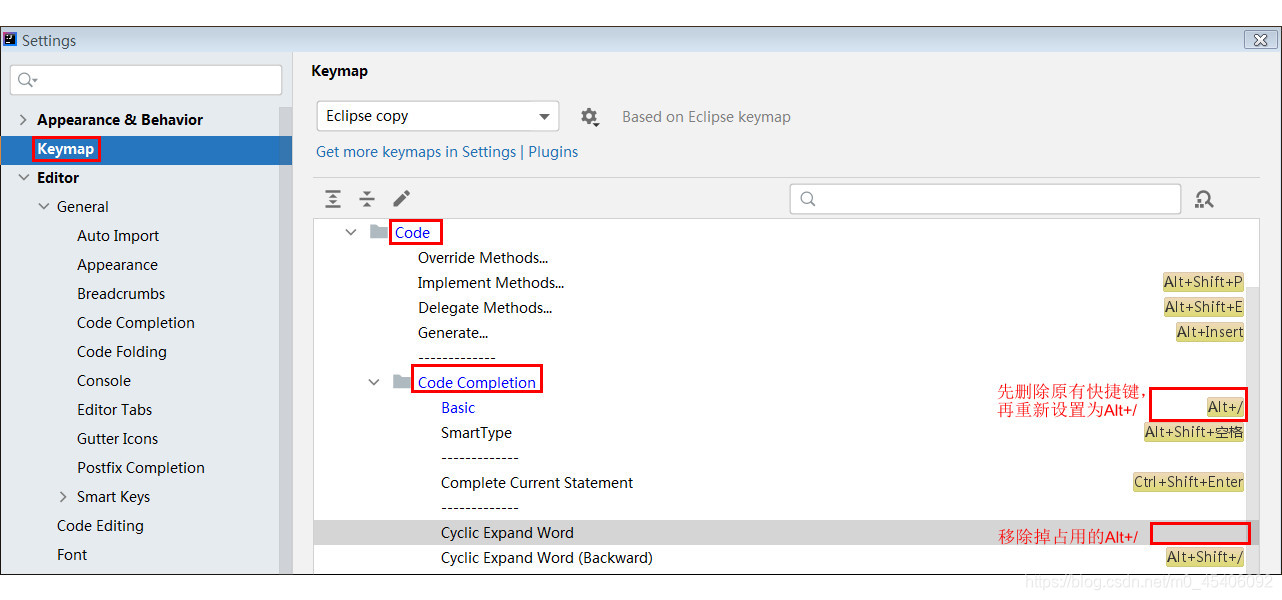The image size is (1282, 600).
Task: Click the magnifier icon in keymap action search
Action: [808, 199]
